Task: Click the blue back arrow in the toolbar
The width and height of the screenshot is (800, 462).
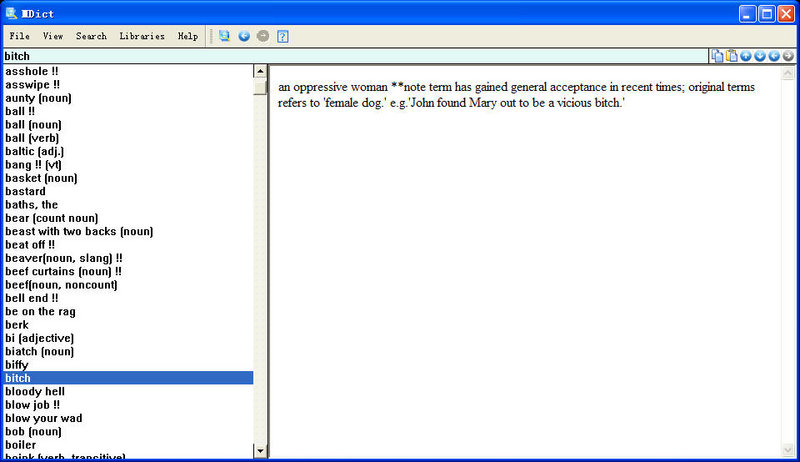Action: coord(244,36)
